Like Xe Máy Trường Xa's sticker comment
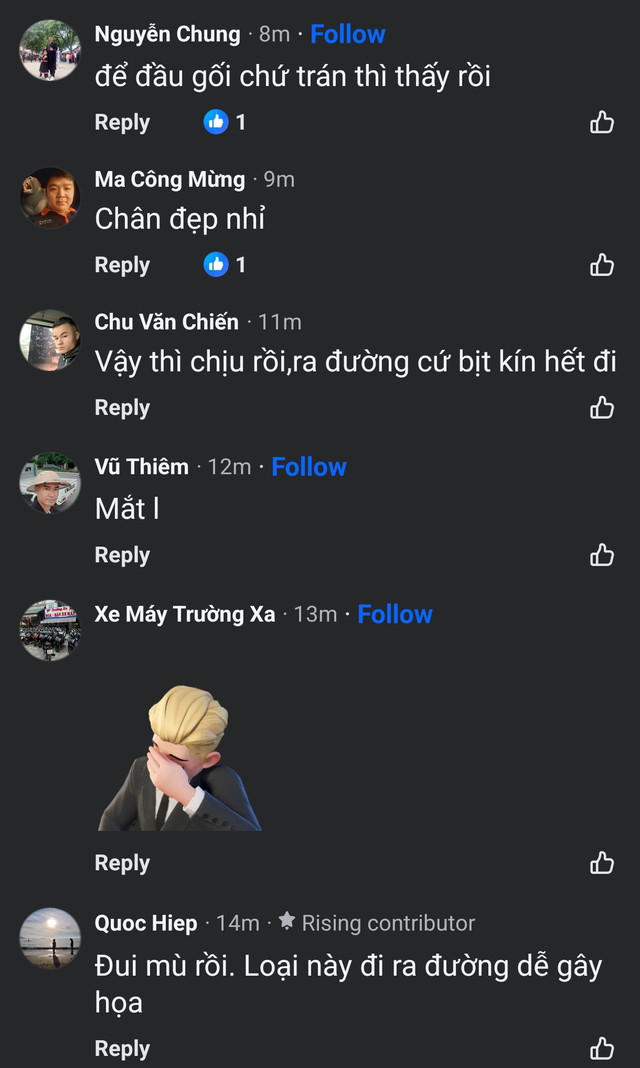640x1068 pixels. (601, 863)
